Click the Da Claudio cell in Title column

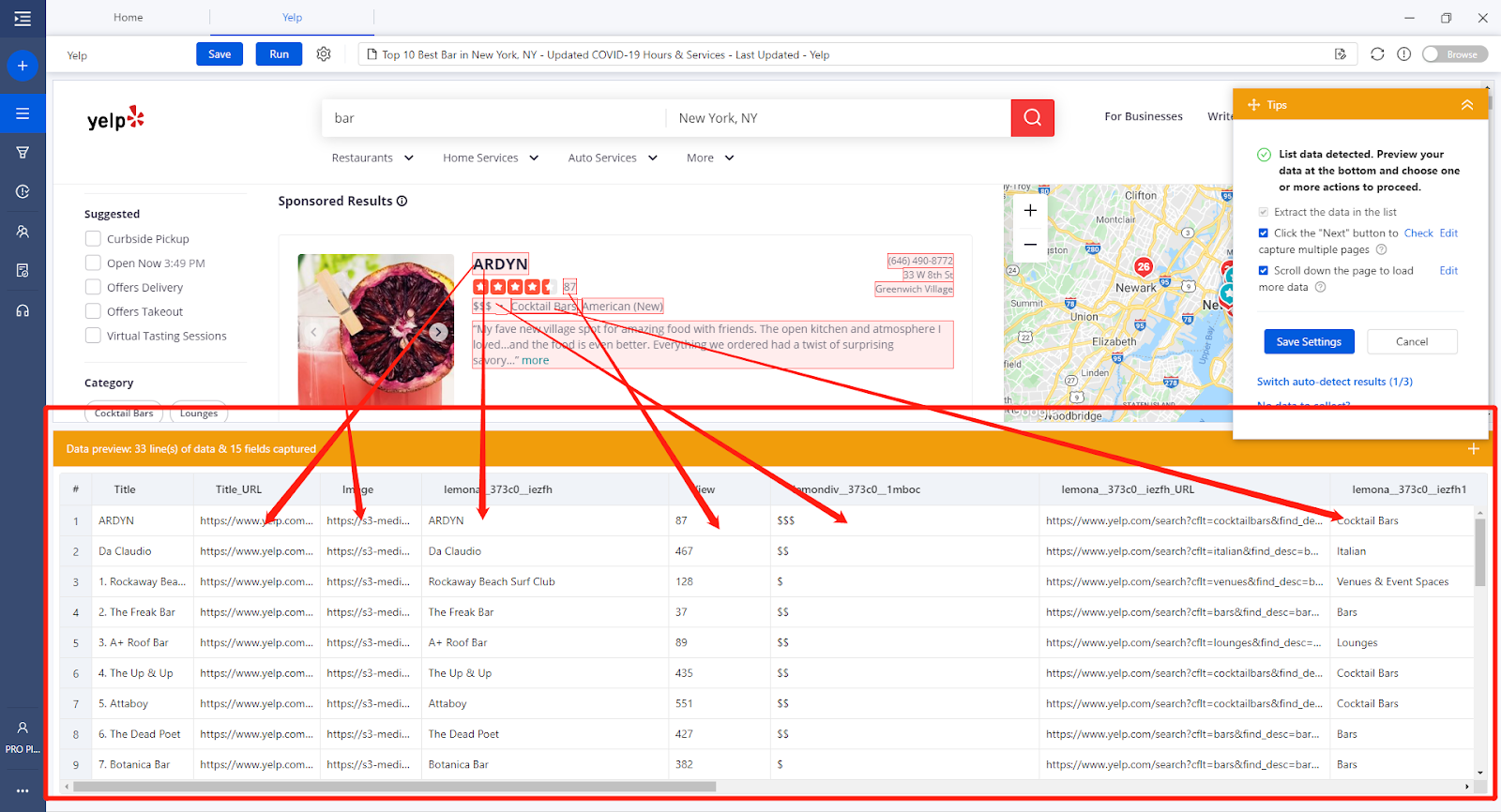(143, 551)
